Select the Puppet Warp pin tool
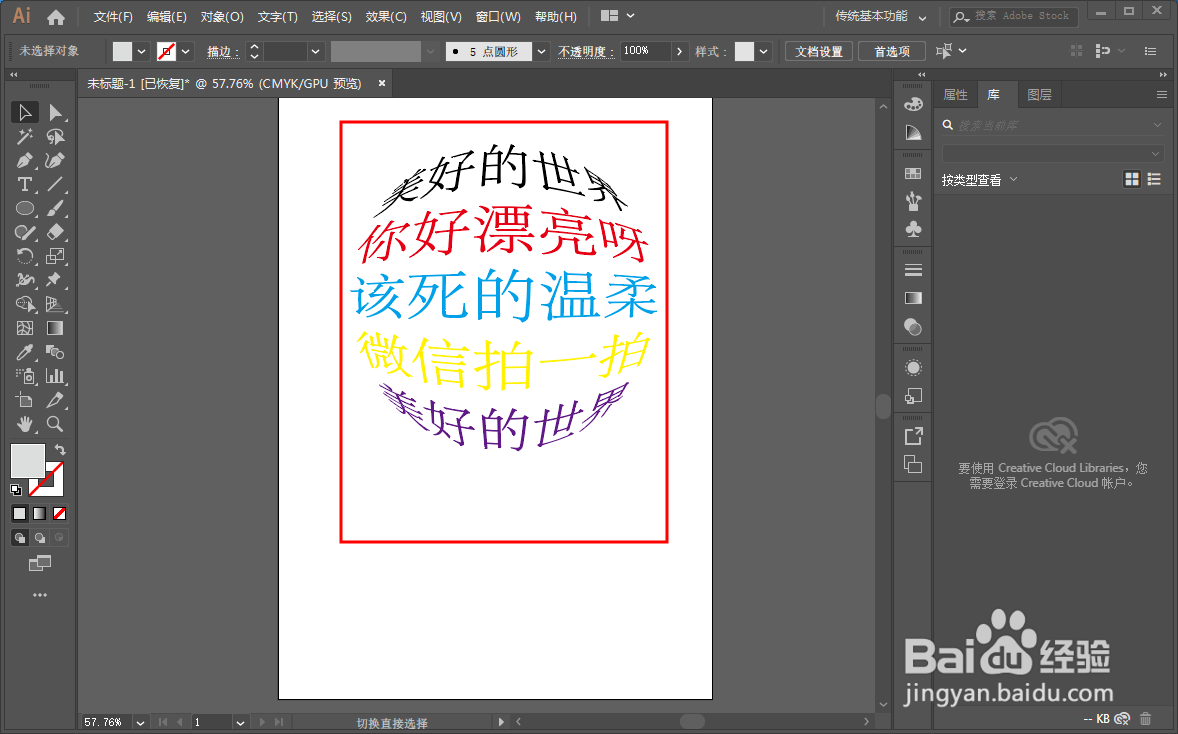Image resolution: width=1178 pixels, height=734 pixels. pyautogui.click(x=56, y=280)
